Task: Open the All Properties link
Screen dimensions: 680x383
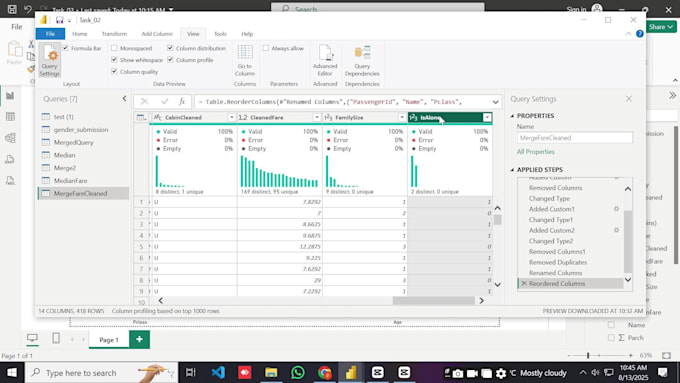Action: pos(536,152)
